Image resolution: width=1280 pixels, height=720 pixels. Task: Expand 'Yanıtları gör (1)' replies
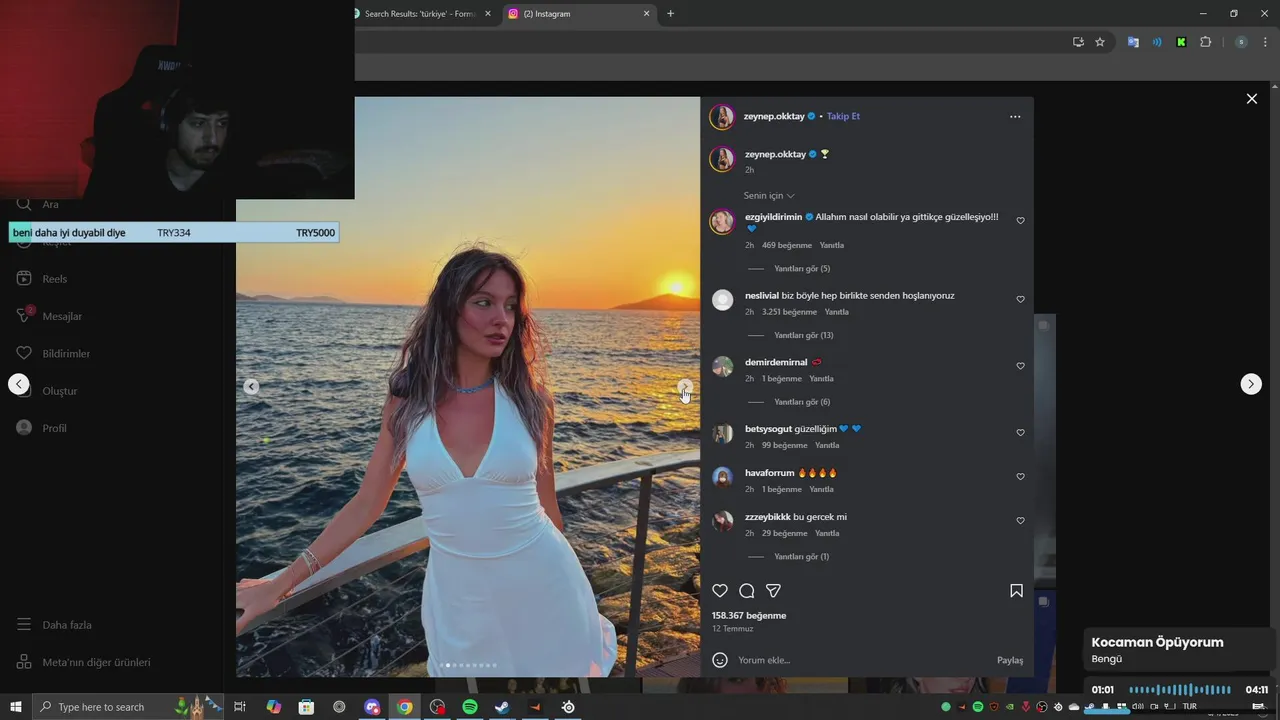tap(802, 557)
